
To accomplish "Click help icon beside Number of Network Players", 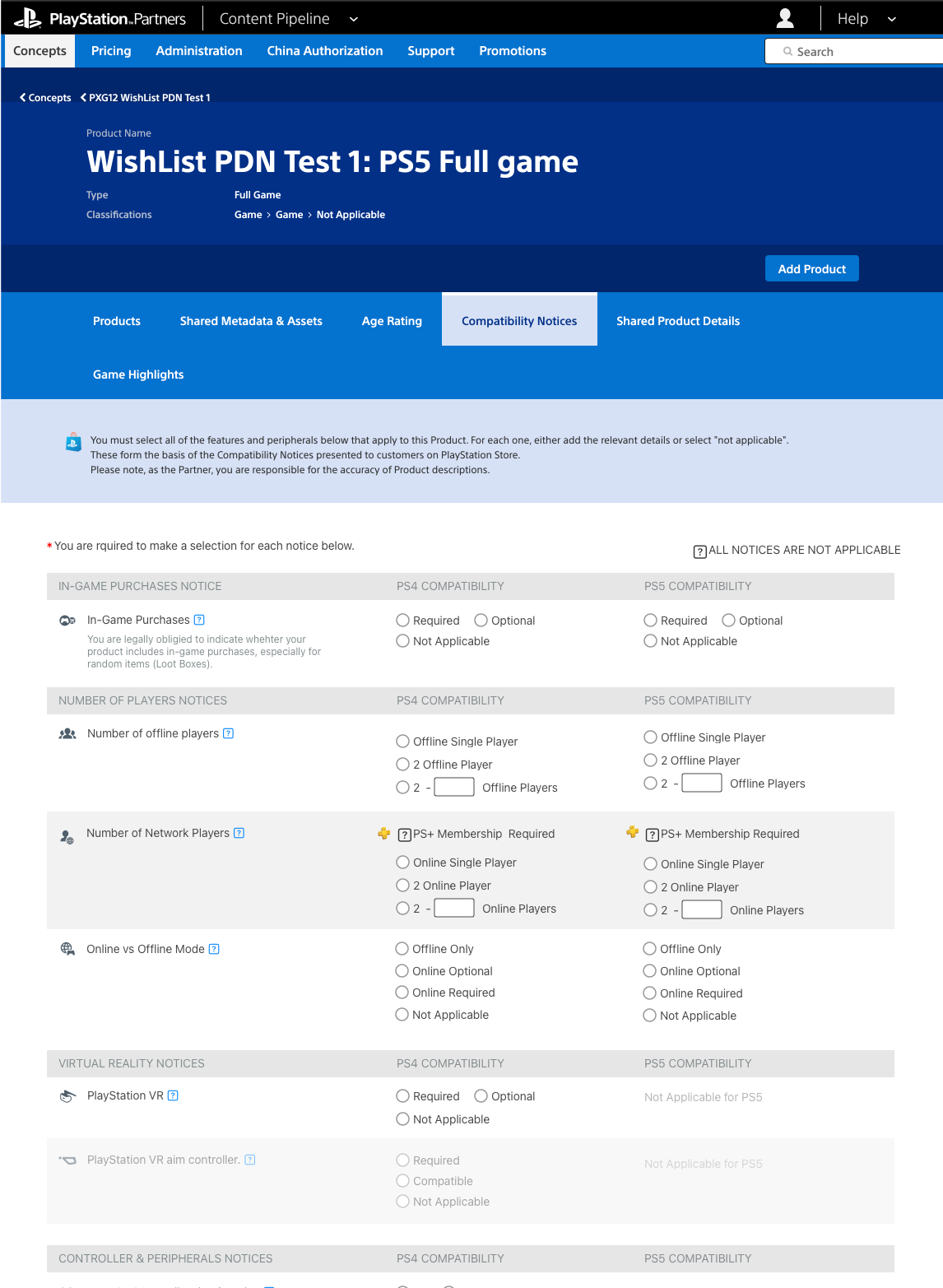I will point(239,833).
